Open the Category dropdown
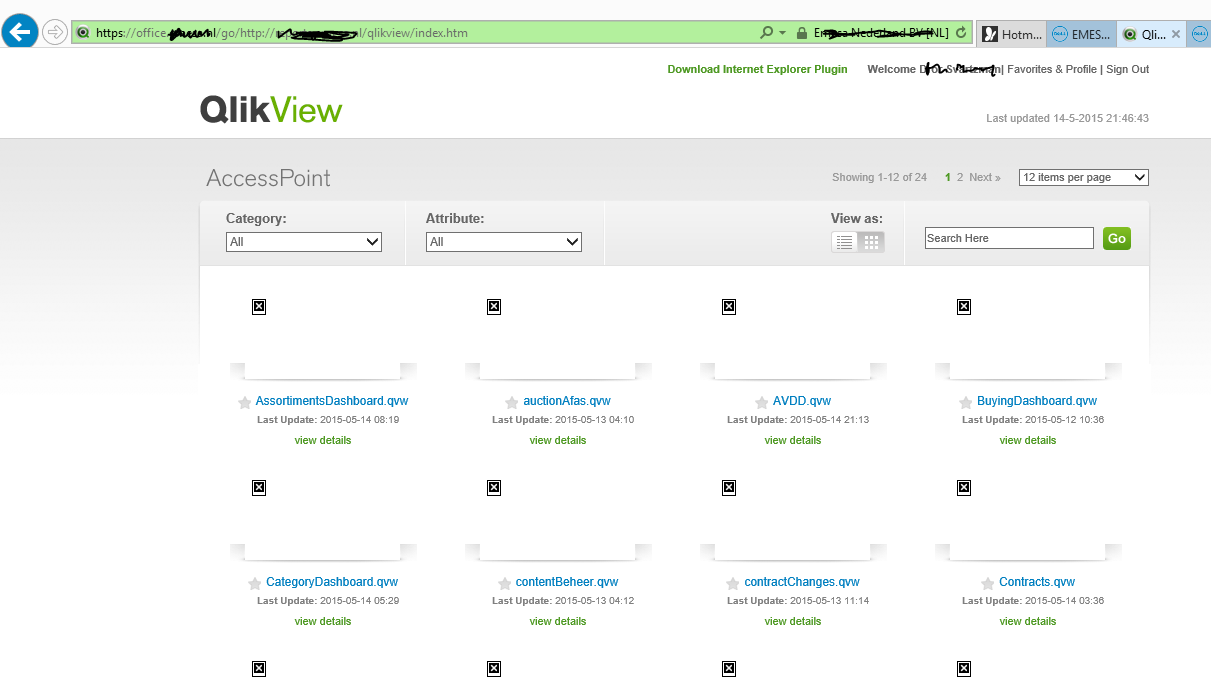This screenshot has width=1211, height=696. point(304,242)
